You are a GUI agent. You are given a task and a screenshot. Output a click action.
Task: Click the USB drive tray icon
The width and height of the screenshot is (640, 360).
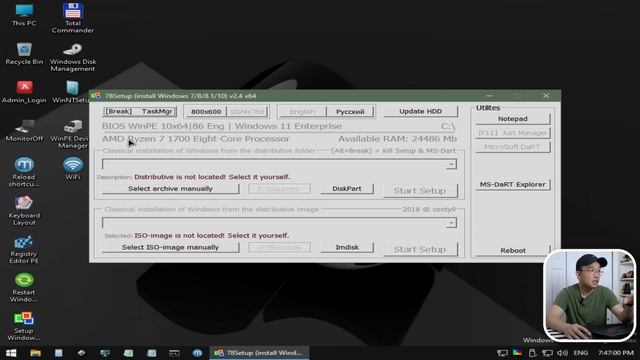pos(532,353)
